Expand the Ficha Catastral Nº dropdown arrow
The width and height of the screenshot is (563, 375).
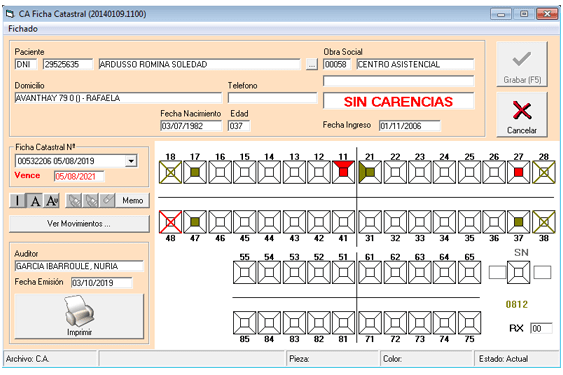tap(131, 161)
